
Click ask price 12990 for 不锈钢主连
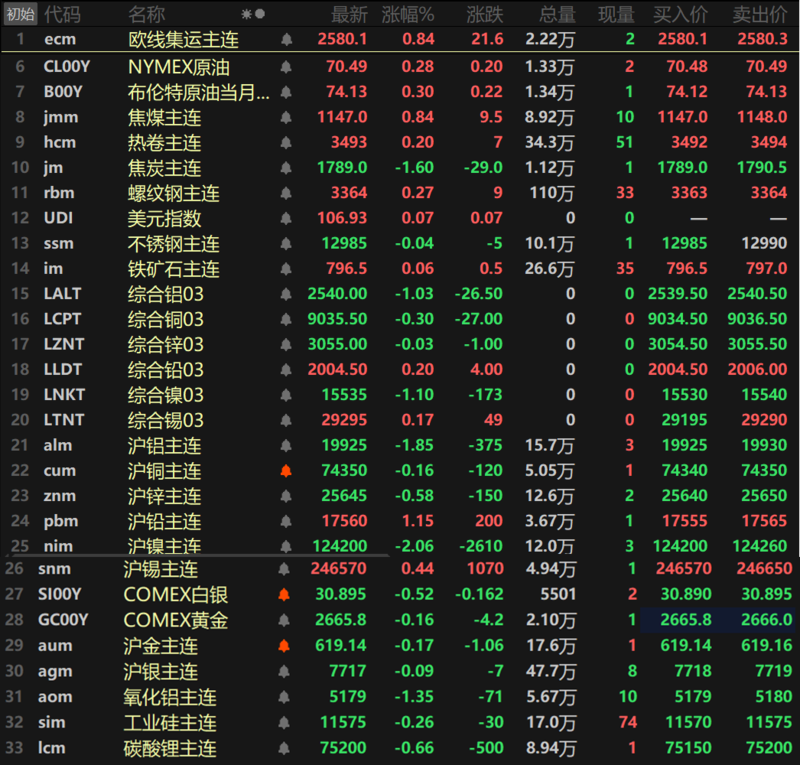click(x=764, y=243)
